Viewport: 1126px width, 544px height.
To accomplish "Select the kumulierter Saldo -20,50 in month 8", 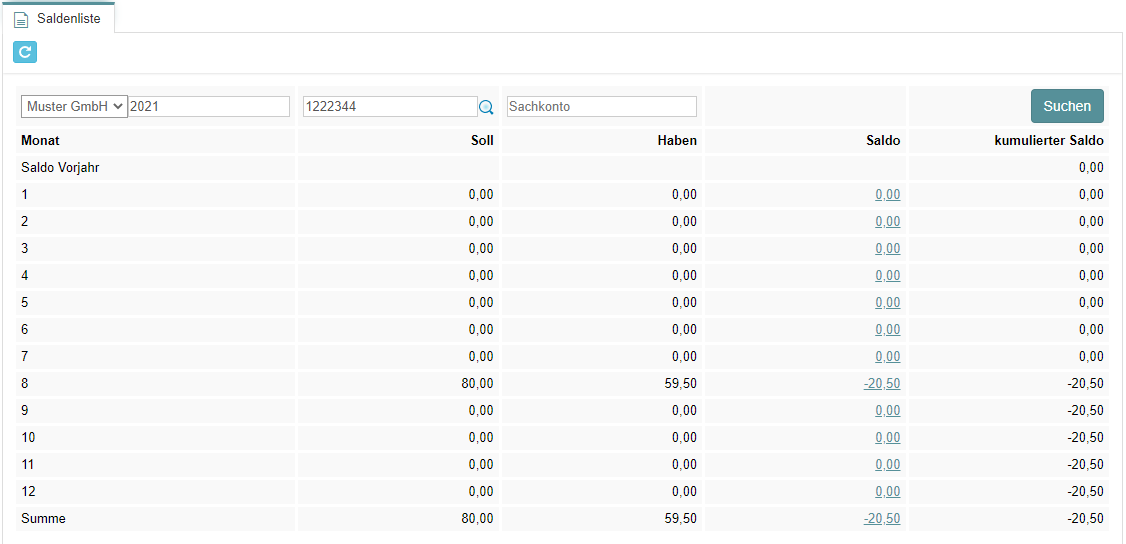I will coord(1085,384).
